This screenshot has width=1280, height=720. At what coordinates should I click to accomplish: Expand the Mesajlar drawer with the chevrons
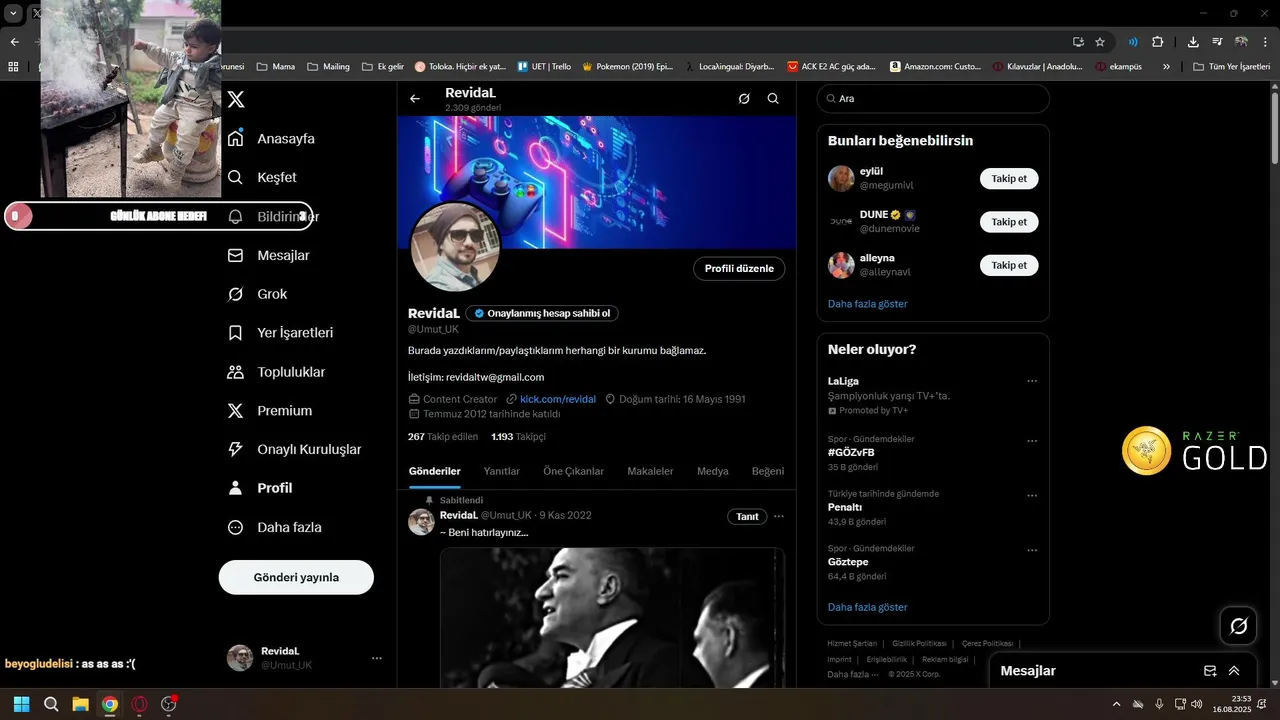[x=1234, y=671]
